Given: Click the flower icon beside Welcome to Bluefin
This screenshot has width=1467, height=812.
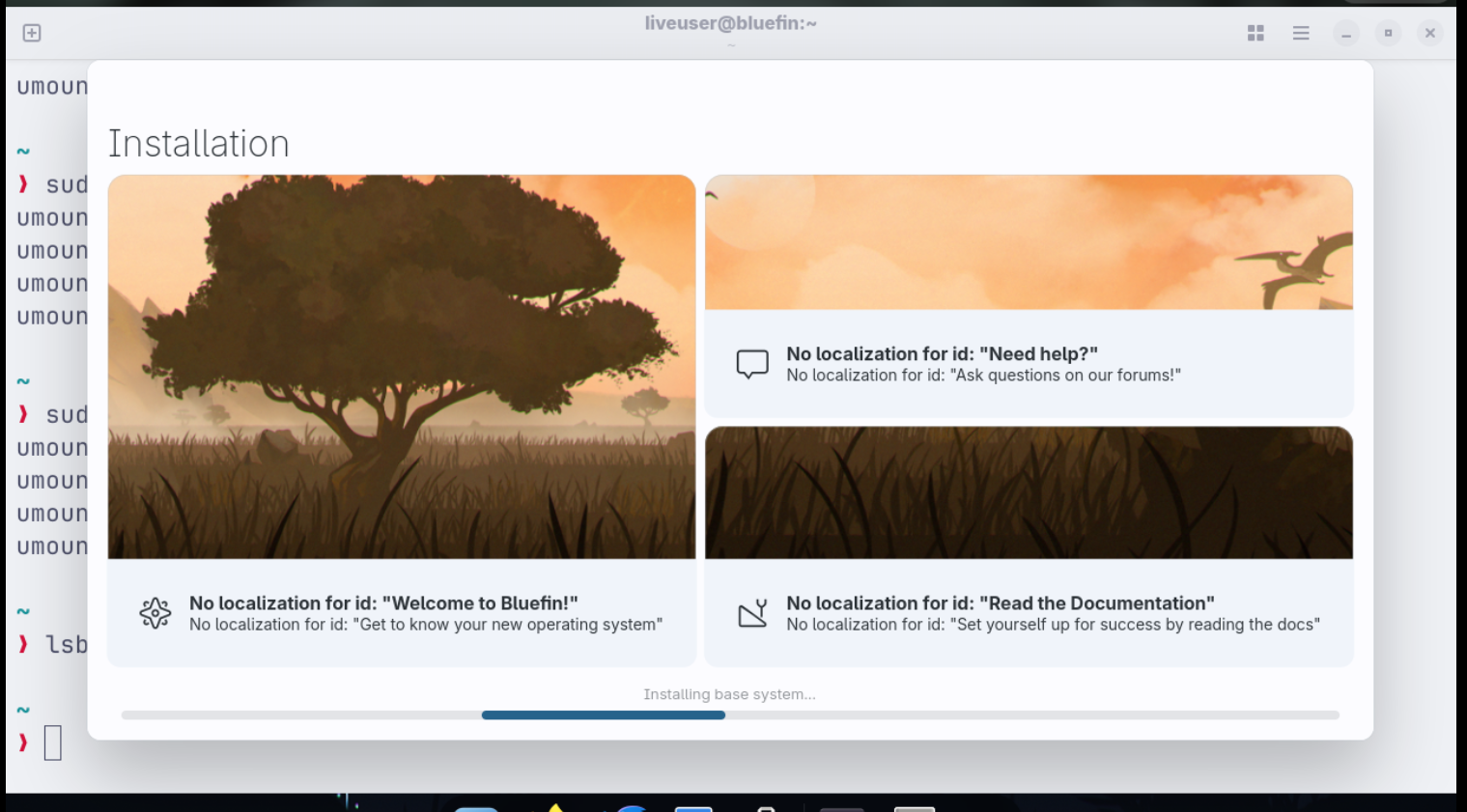Looking at the screenshot, I should click(x=155, y=613).
